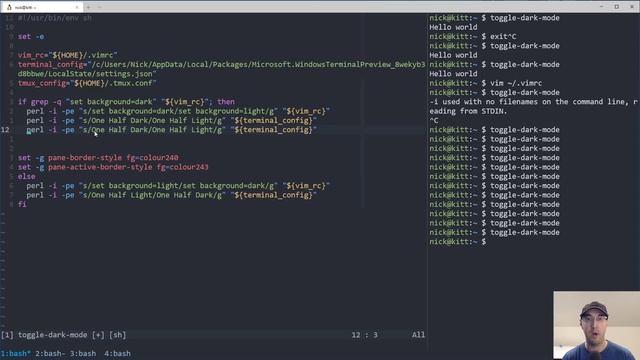Screen dimensions: 640x360
Task: Click the perl line with One Half Light/One Half Dark
Action: click(171, 195)
